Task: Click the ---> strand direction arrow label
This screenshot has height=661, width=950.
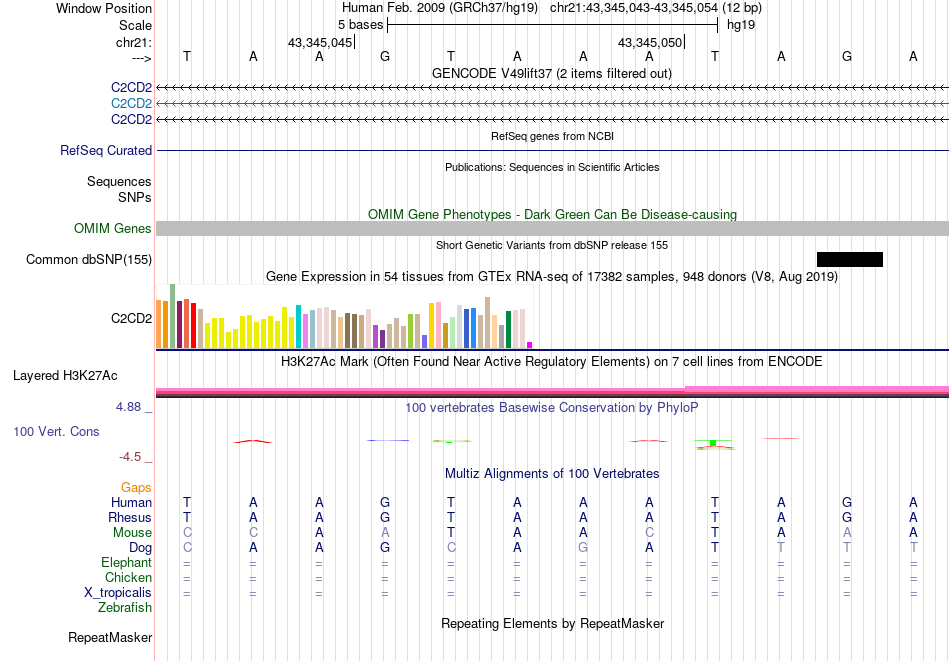Action: click(x=141, y=58)
